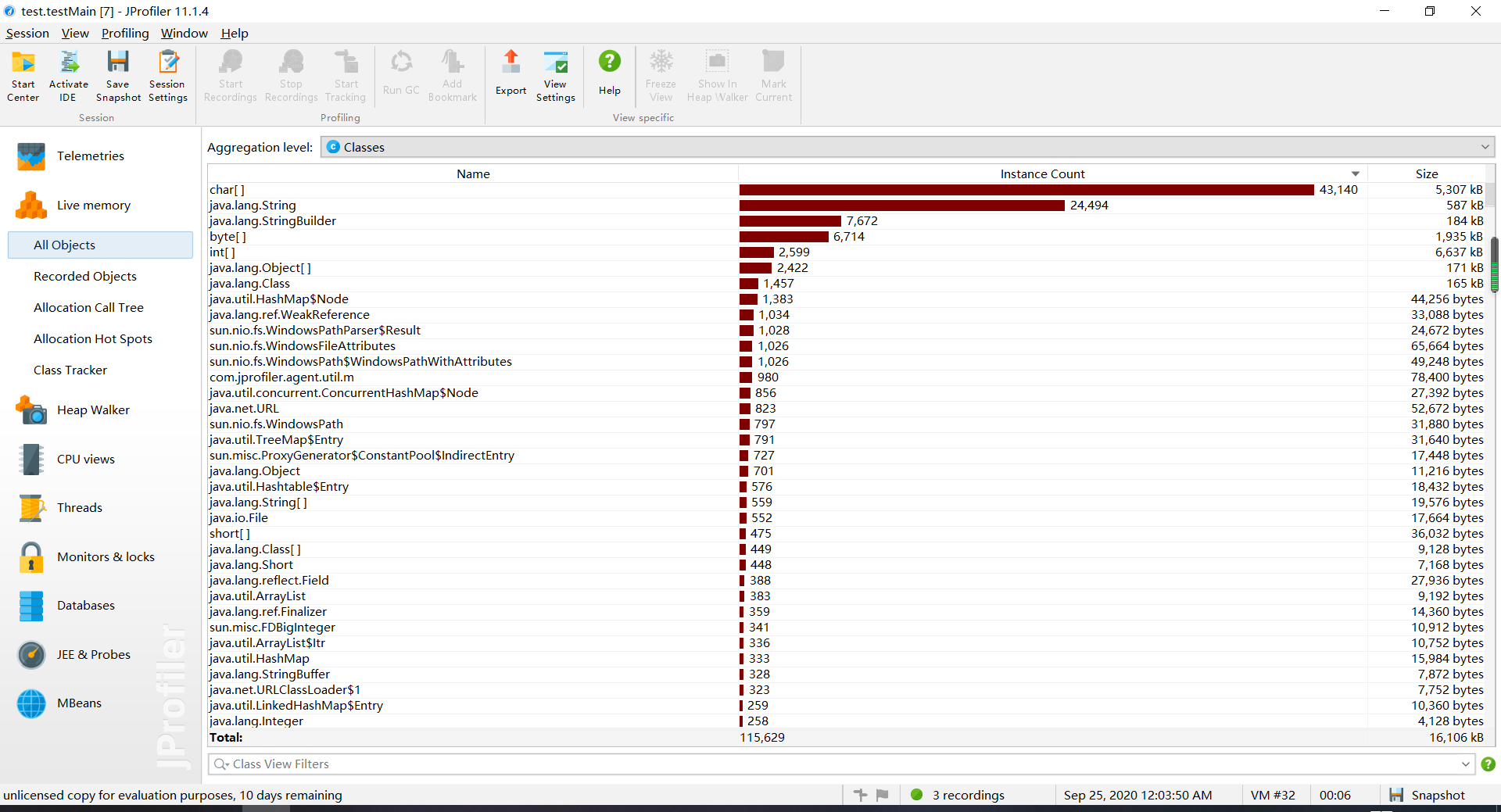Click the 16,106 kB total size value
Viewport: 1501px width, 812px height.
pyautogui.click(x=1456, y=738)
